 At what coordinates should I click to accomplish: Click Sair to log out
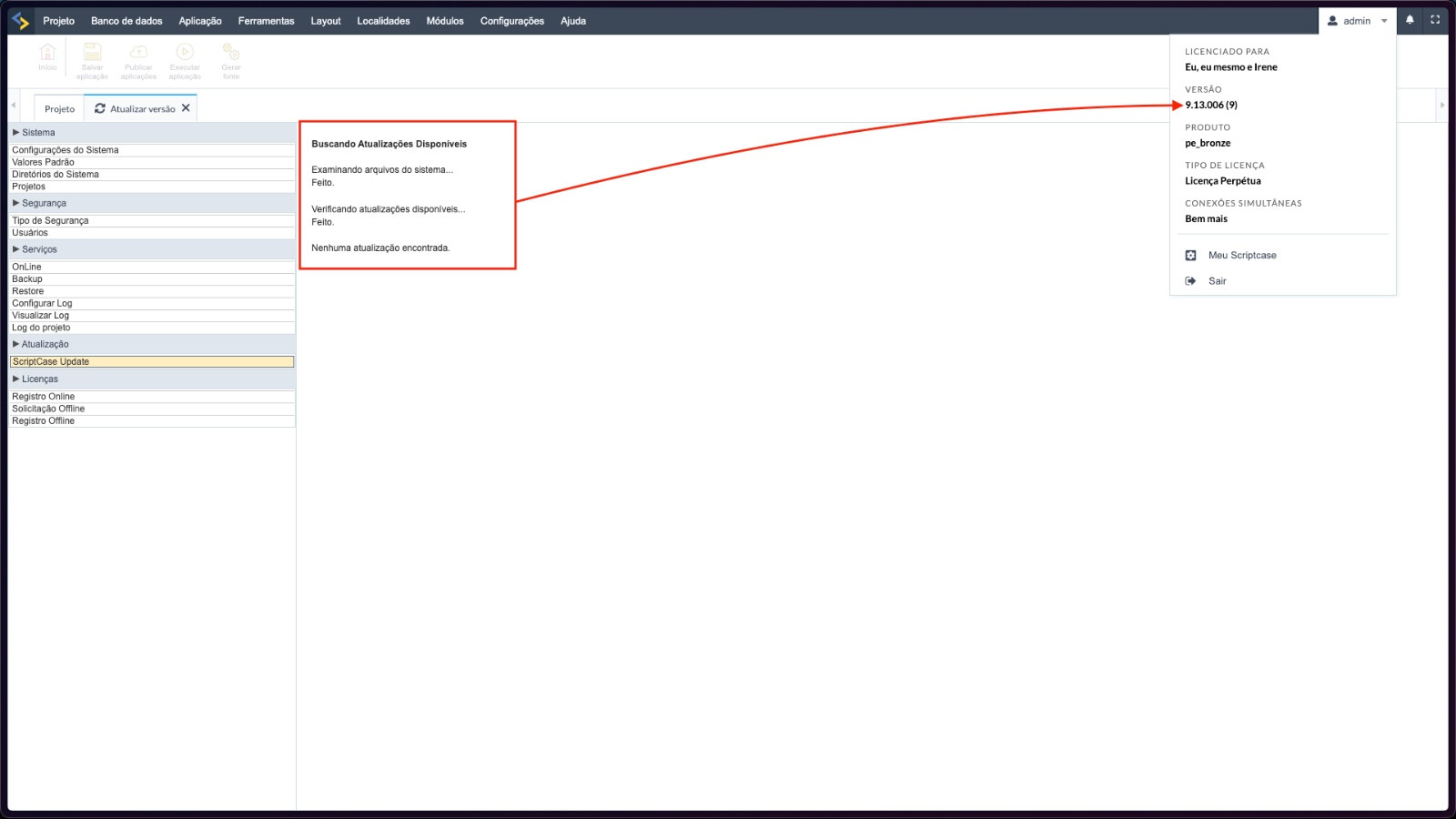pos(1217,281)
